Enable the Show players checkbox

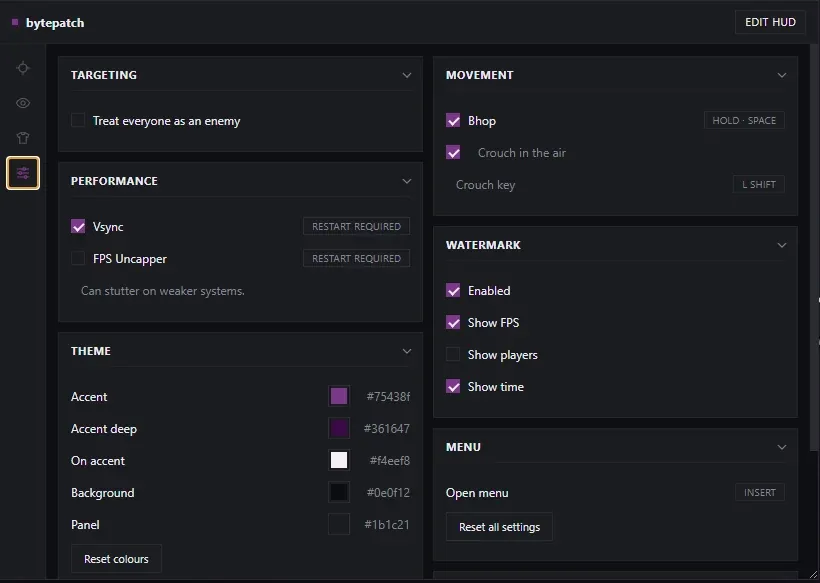pos(453,355)
